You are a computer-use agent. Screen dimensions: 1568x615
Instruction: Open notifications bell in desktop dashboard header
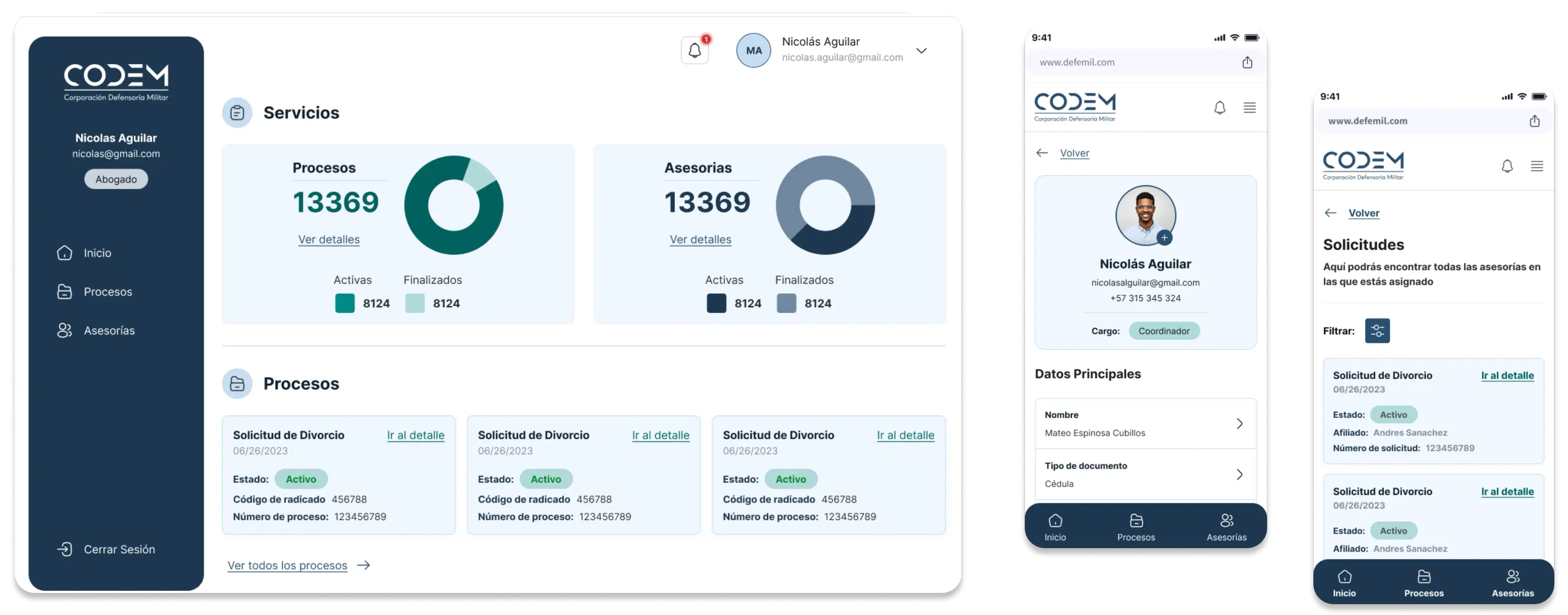point(695,50)
